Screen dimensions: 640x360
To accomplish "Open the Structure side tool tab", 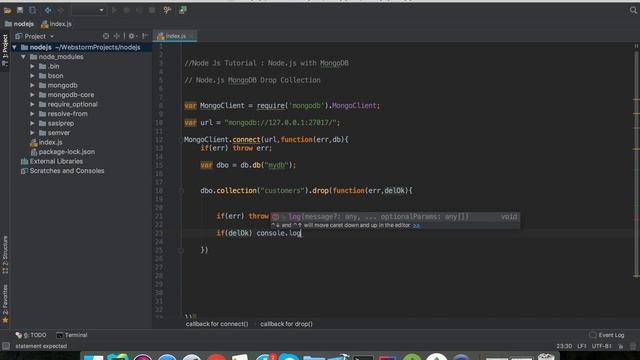I will click(x=5, y=255).
